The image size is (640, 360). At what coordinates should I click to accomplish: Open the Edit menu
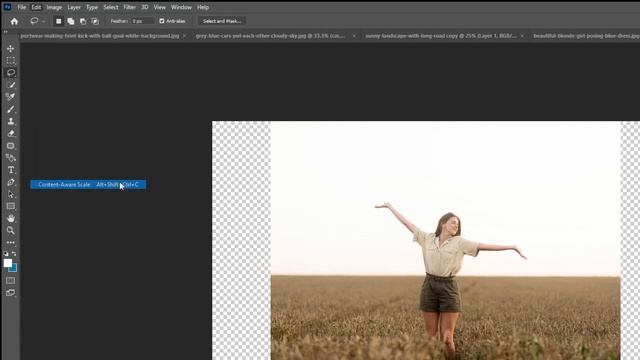(x=36, y=7)
